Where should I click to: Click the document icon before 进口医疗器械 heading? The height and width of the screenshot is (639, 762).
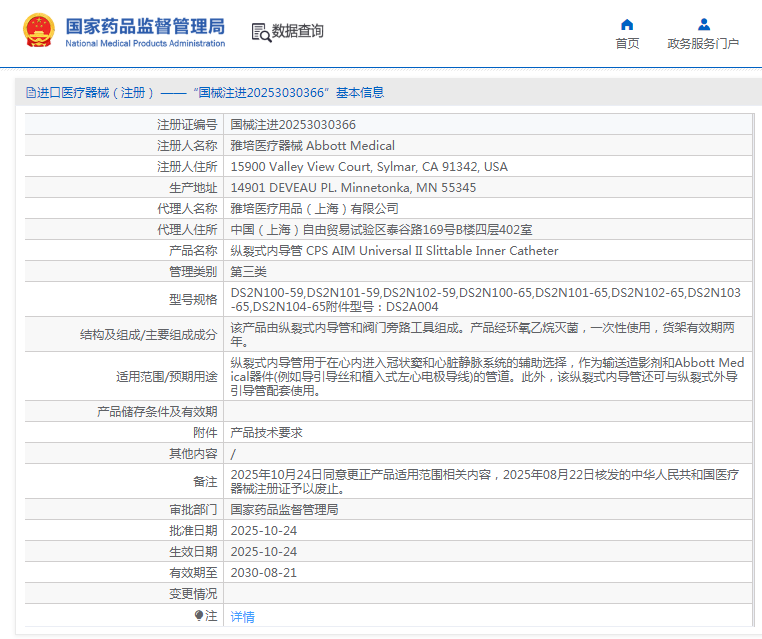(x=30, y=93)
